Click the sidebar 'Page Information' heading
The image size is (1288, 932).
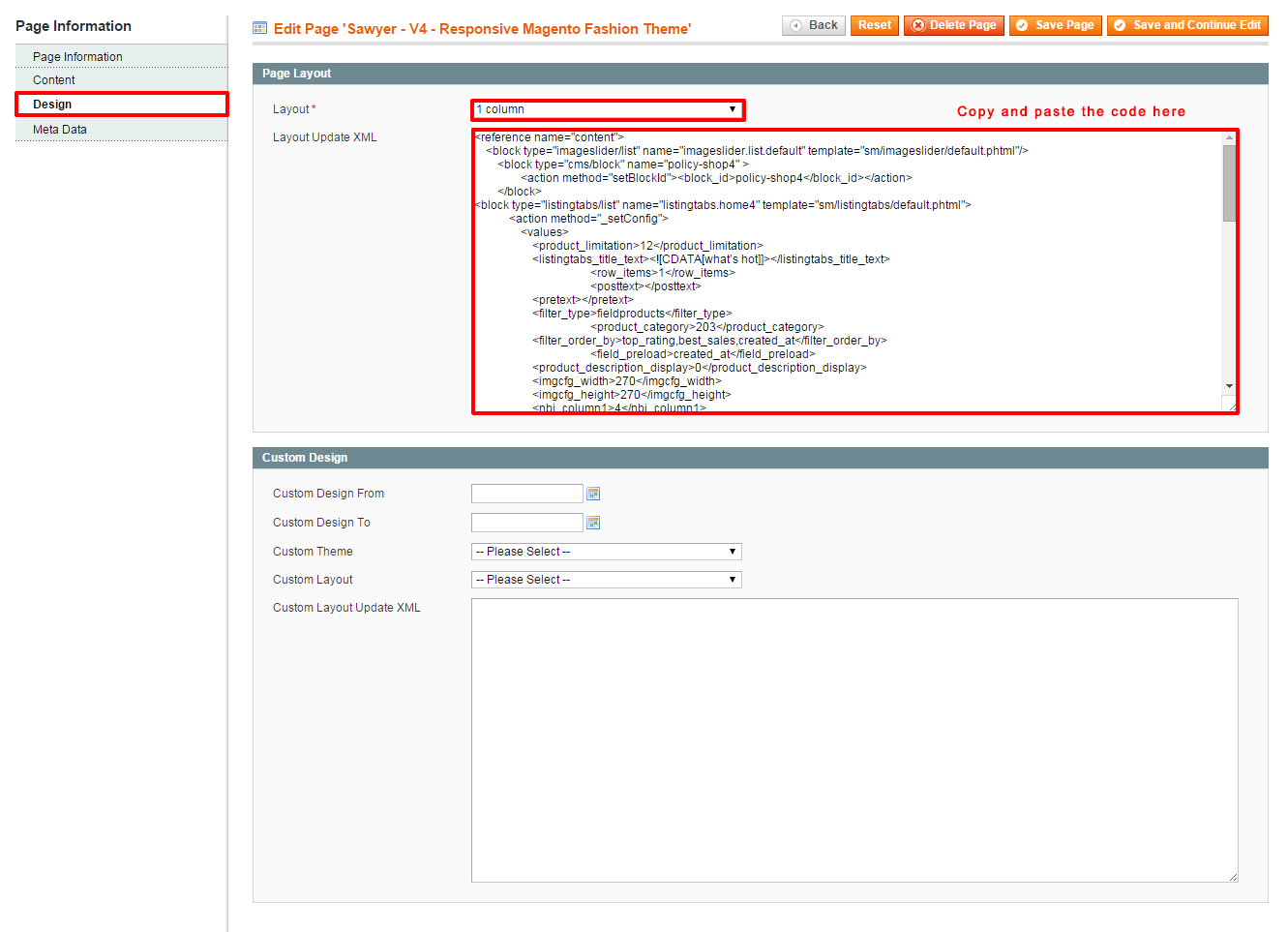[74, 26]
